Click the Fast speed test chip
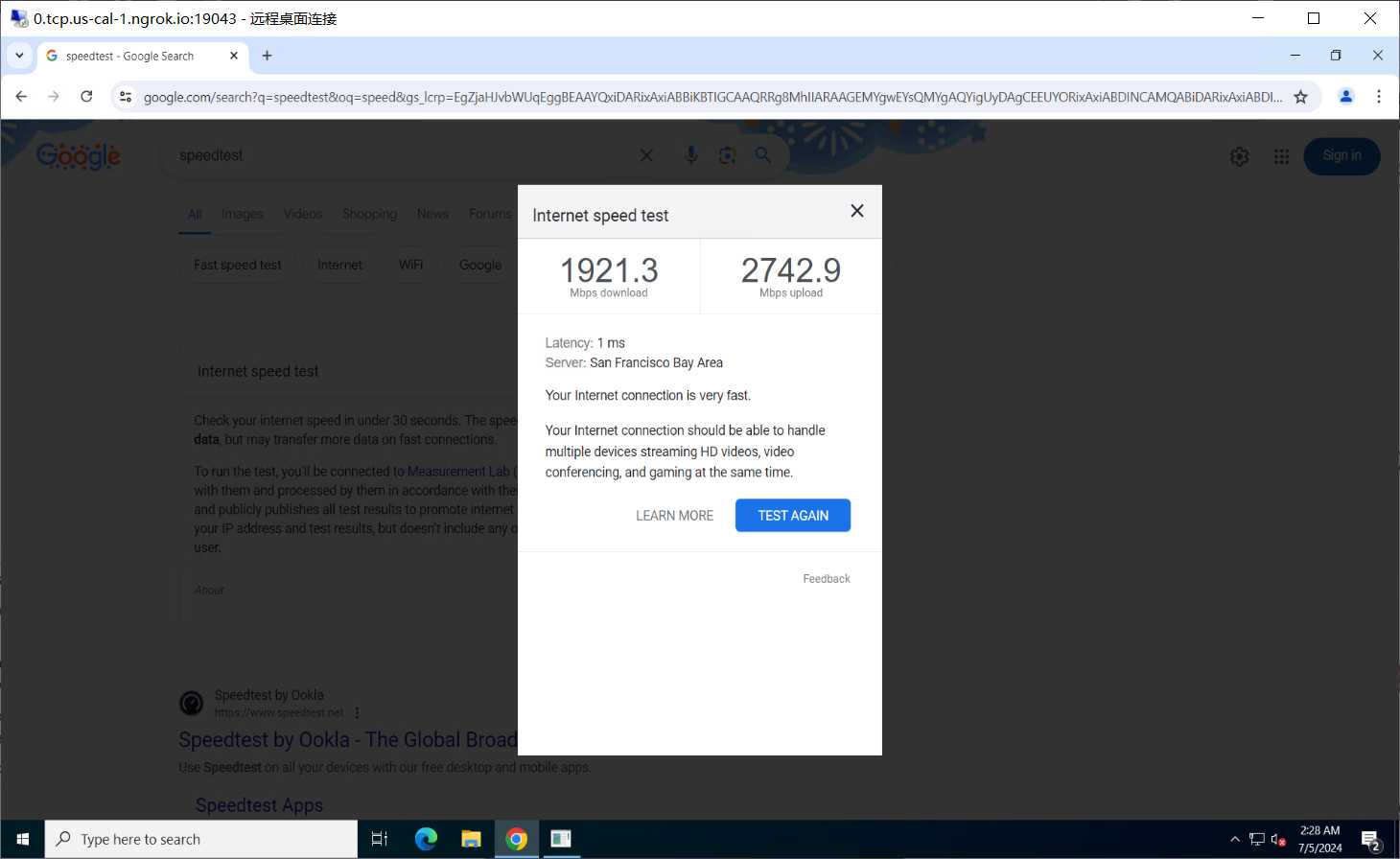Viewport: 1400px width, 859px height. pyautogui.click(x=237, y=265)
